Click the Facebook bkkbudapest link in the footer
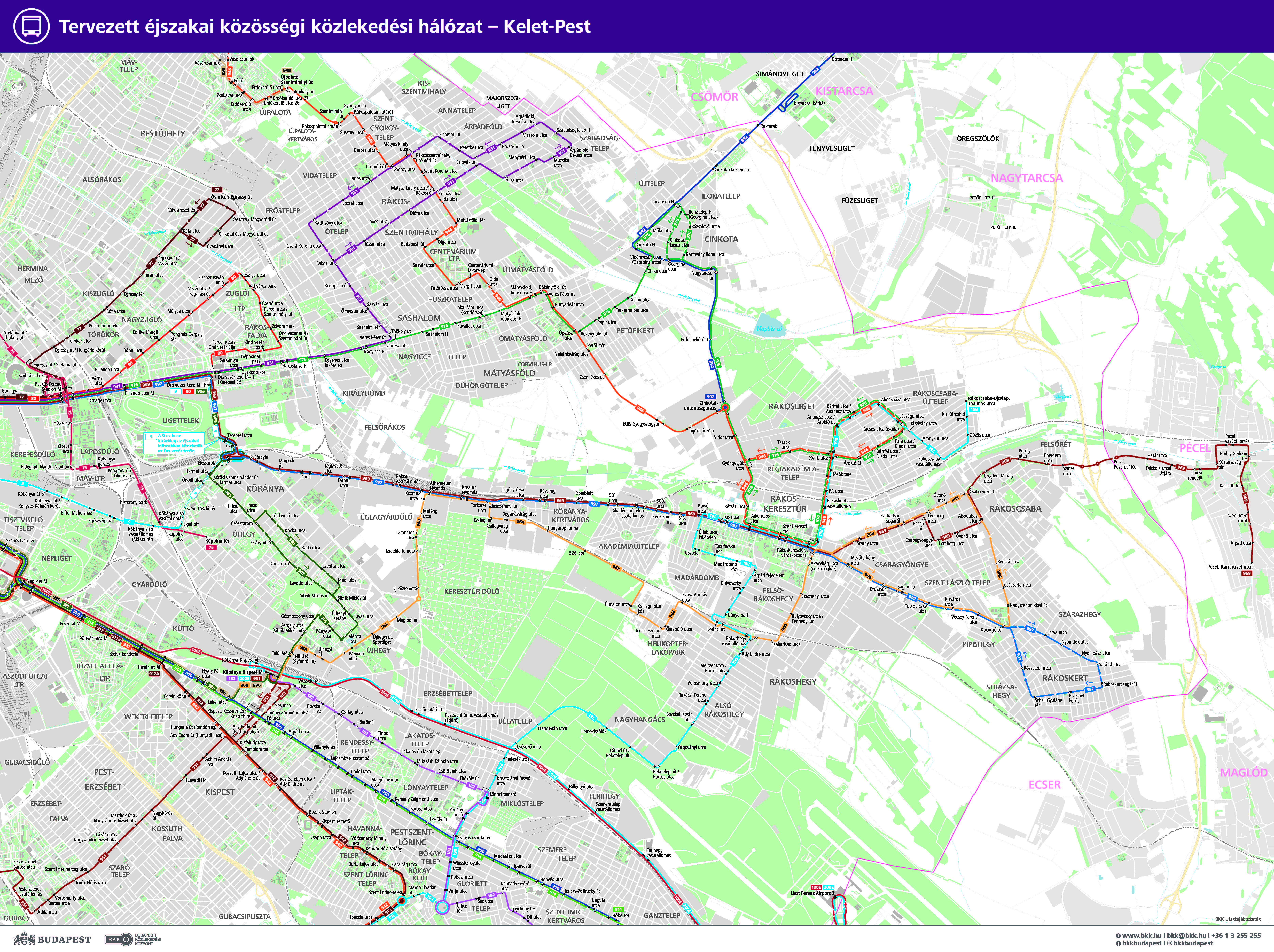Image resolution: width=1274 pixels, height=952 pixels. click(1140, 943)
